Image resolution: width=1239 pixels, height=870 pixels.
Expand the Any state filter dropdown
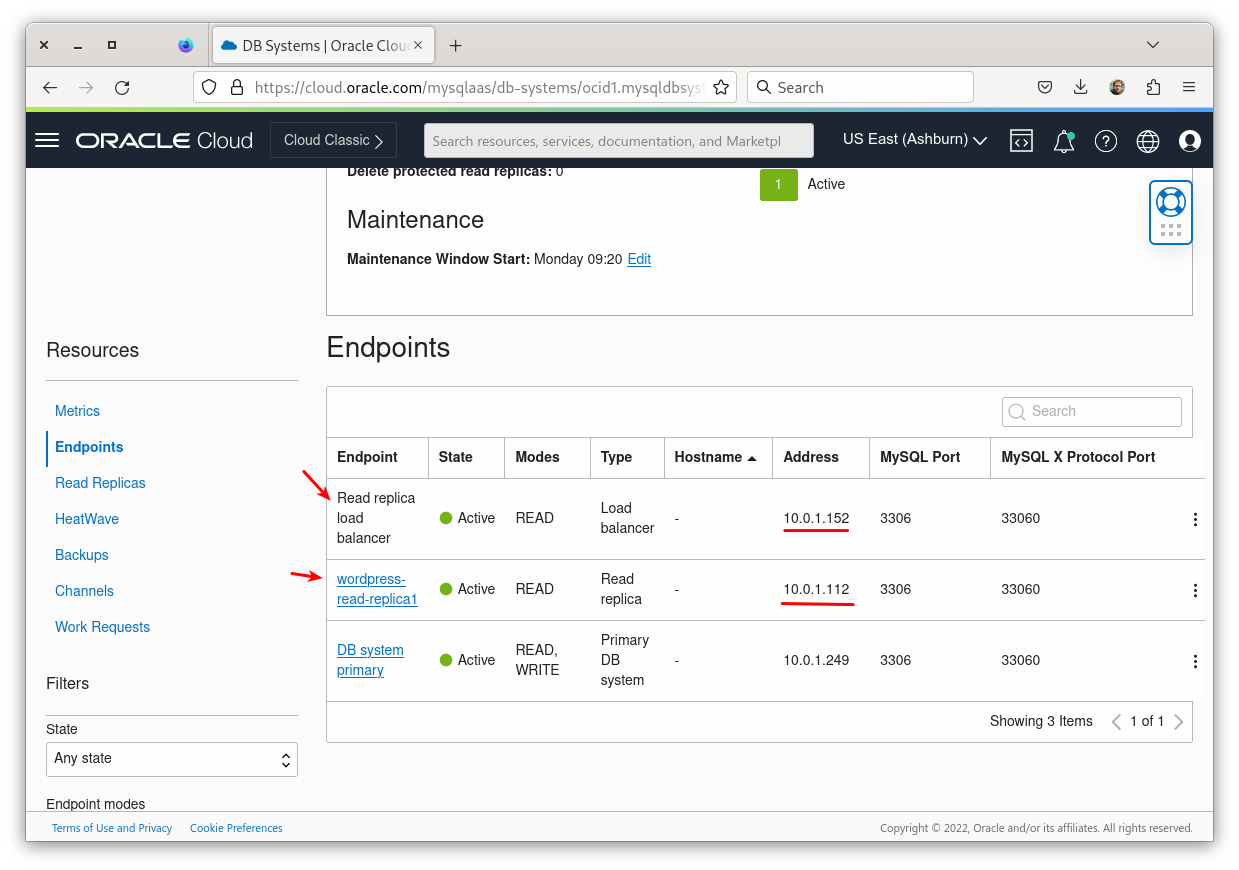click(171, 759)
